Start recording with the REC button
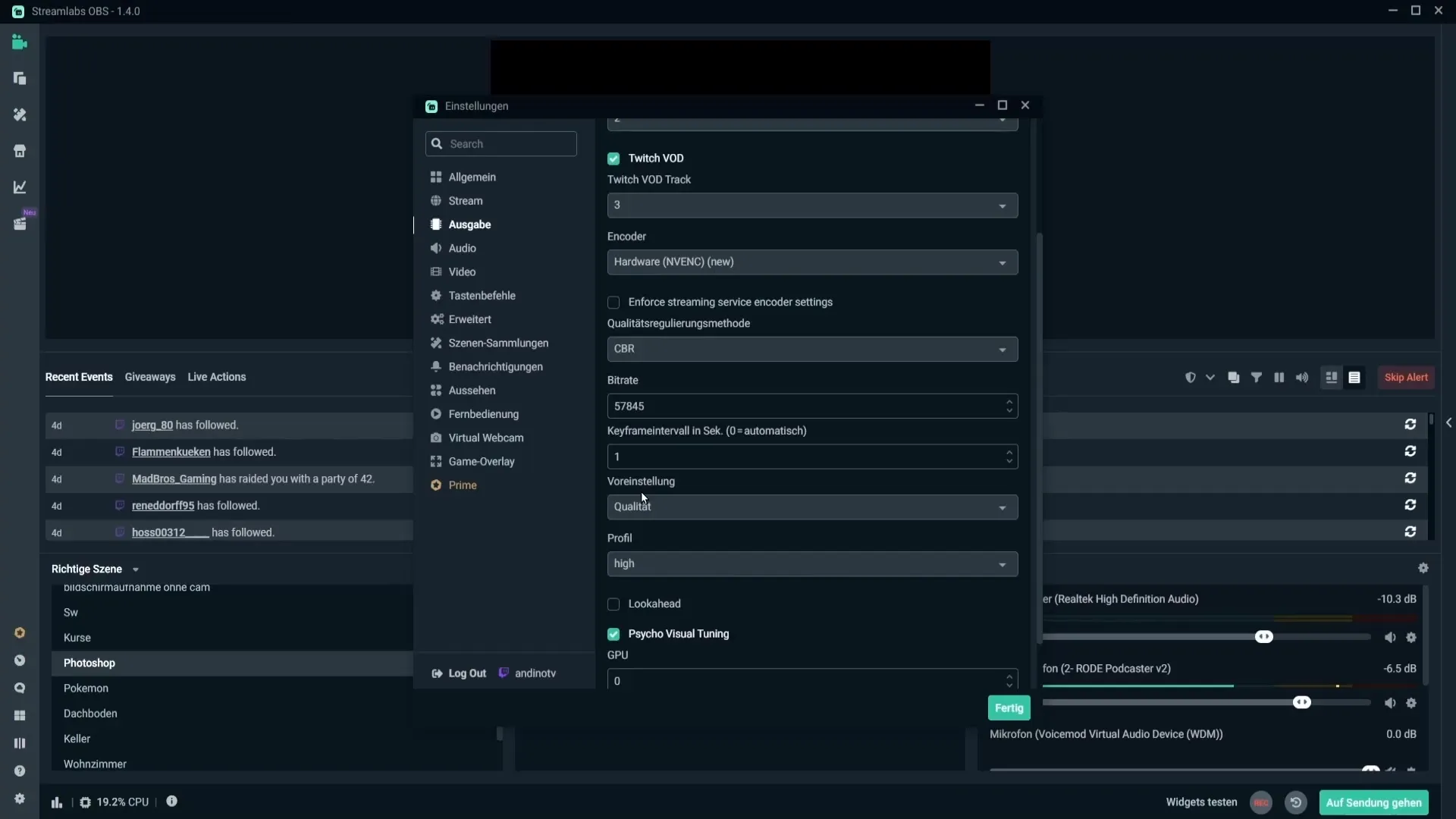Screen dimensions: 1456x819 click(1261, 802)
